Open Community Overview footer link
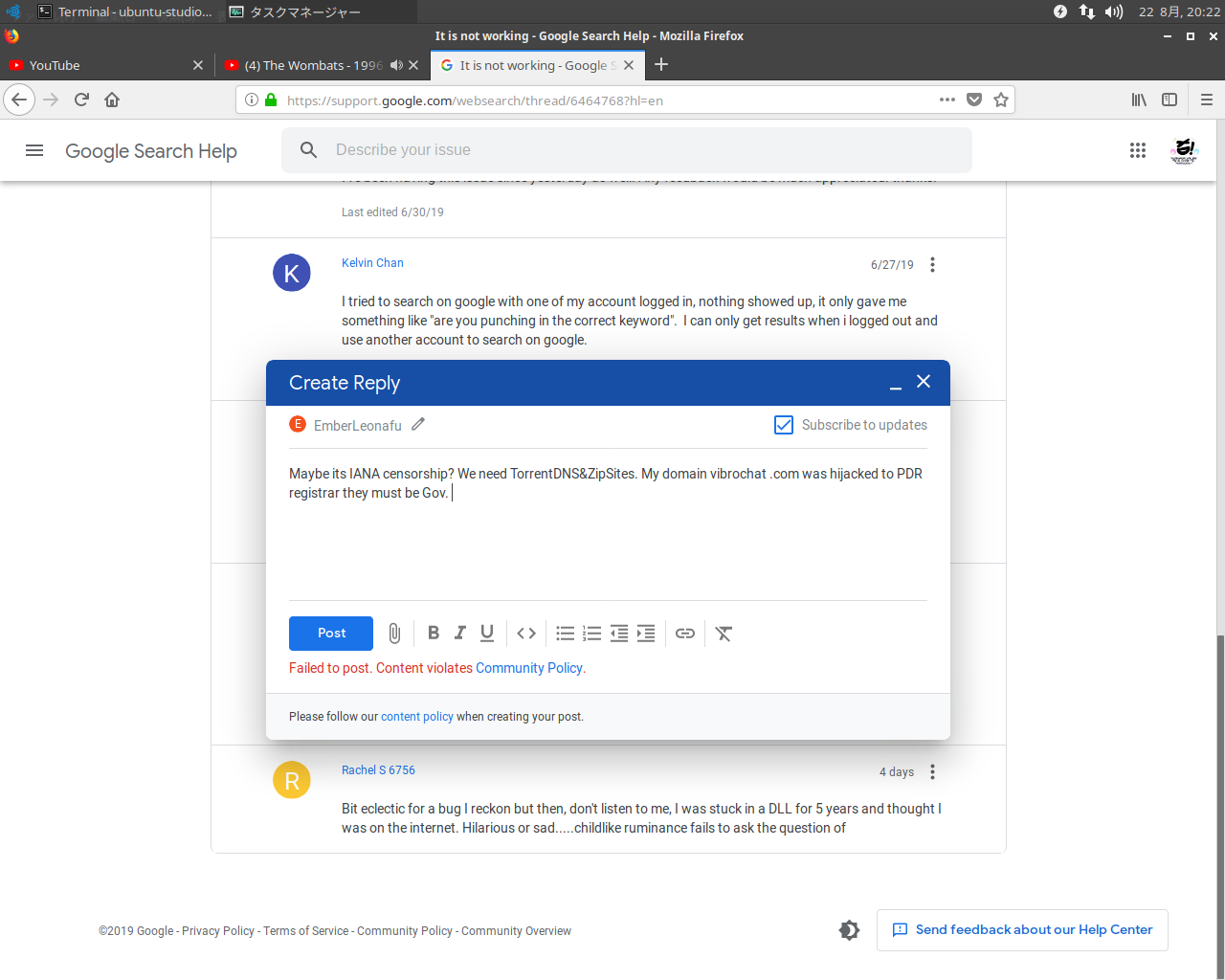This screenshot has height=980, width=1225. 517,931
